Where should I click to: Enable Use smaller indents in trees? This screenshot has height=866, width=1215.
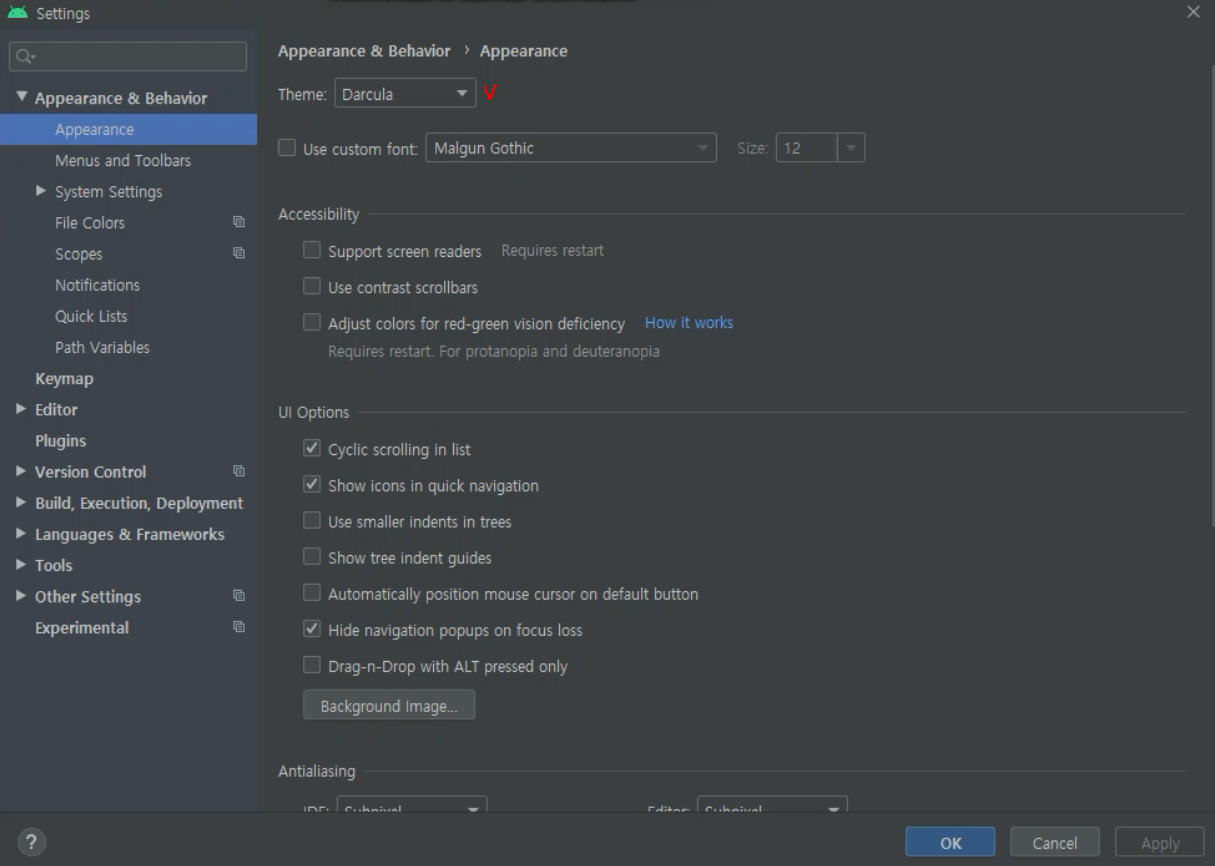312,520
